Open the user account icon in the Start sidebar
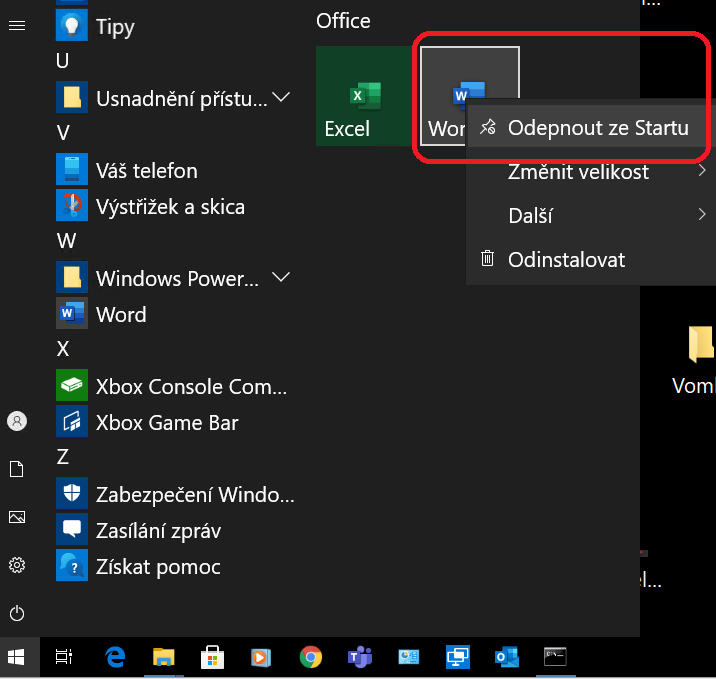716x679 pixels. click(x=17, y=421)
